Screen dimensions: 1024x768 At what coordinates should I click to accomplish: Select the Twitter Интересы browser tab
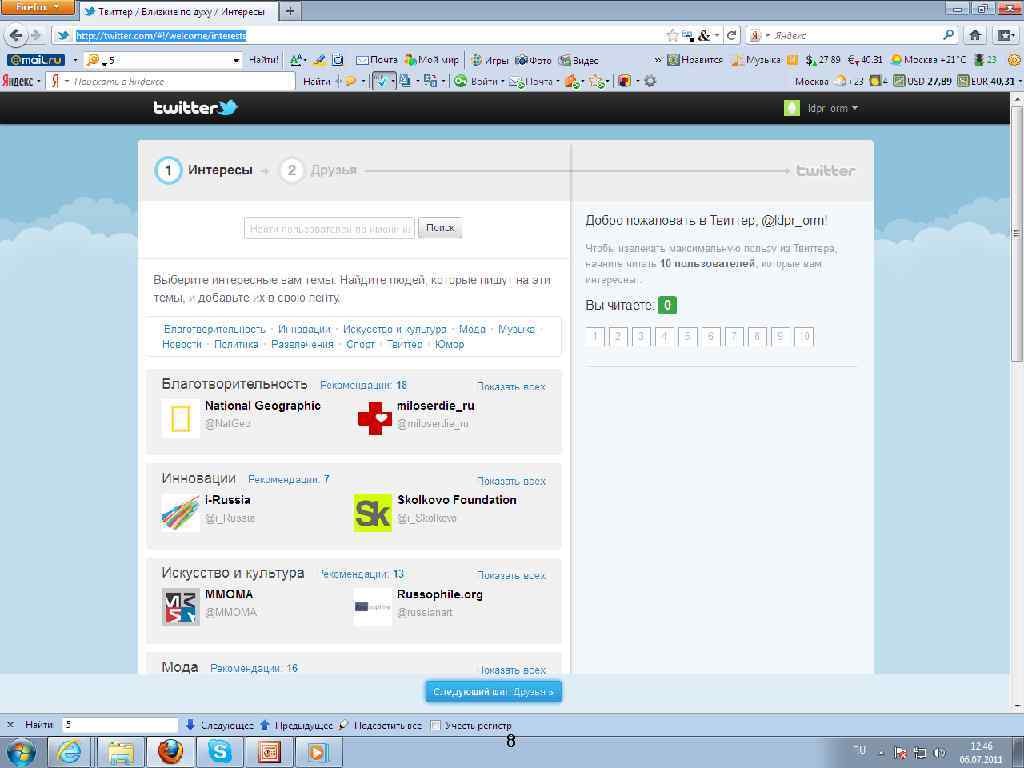[179, 11]
